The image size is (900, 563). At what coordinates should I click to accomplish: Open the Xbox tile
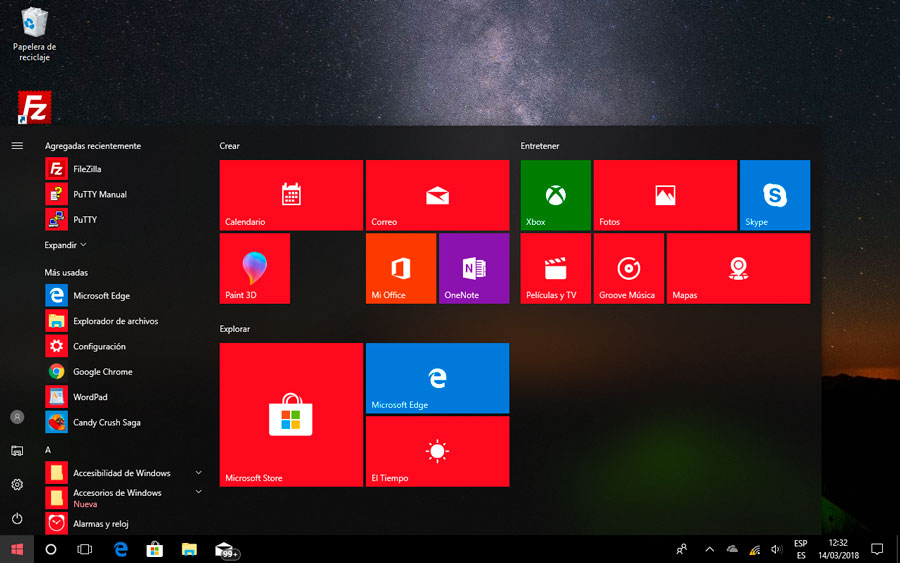tap(555, 195)
